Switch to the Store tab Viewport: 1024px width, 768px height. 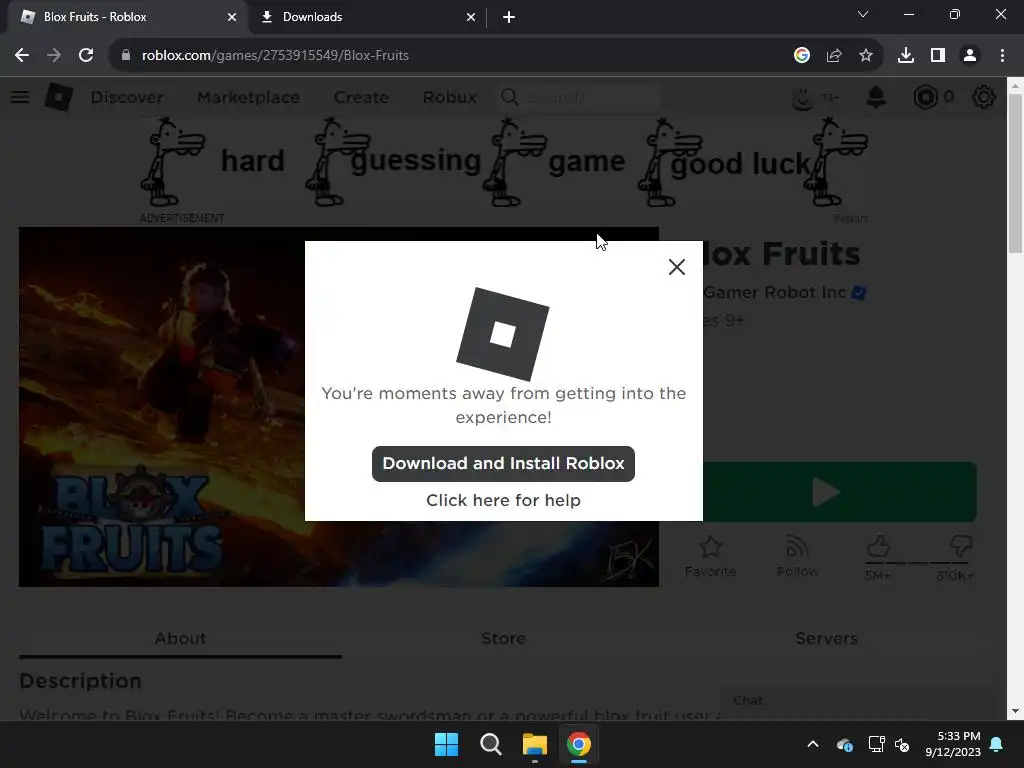pos(503,639)
